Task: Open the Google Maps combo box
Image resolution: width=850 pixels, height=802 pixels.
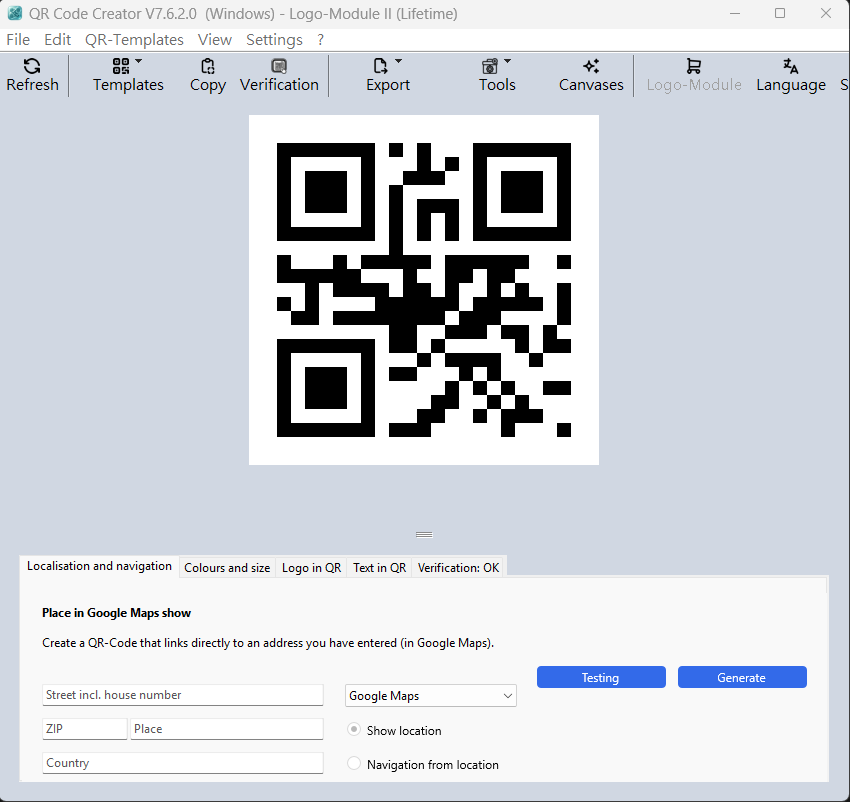Action: [x=430, y=696]
